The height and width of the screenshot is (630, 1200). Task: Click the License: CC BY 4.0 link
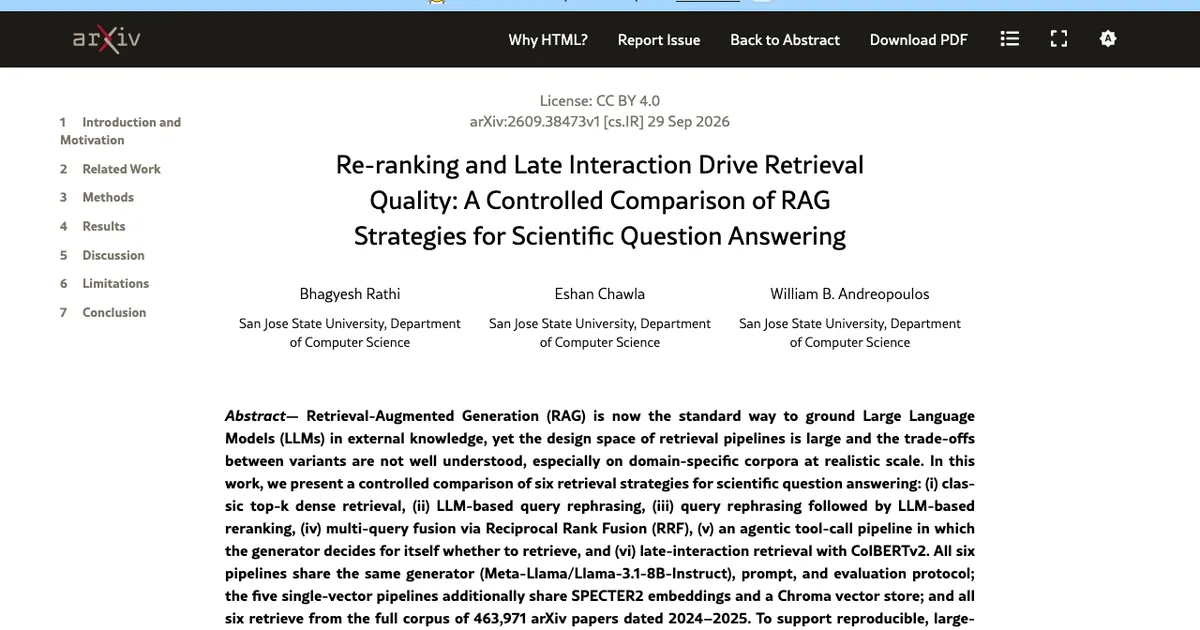click(x=600, y=100)
